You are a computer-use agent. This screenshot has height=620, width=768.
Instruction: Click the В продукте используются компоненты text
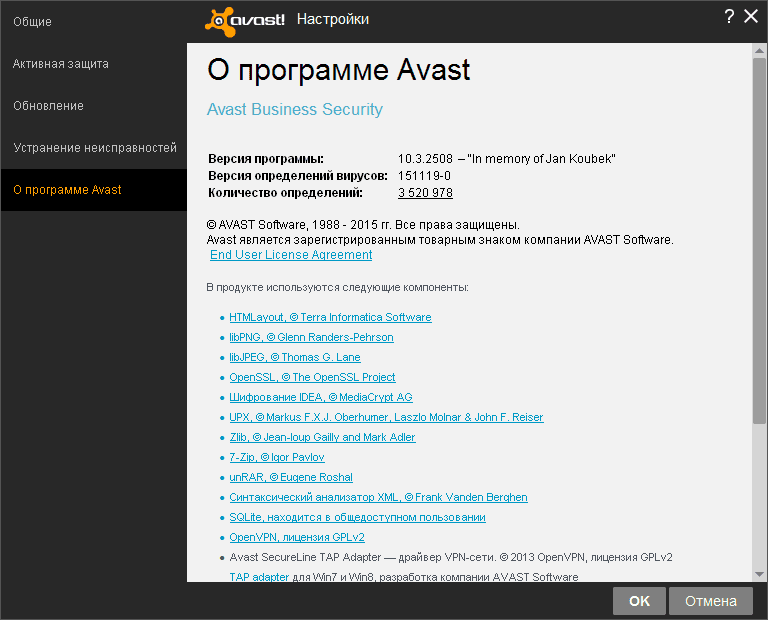click(x=337, y=287)
